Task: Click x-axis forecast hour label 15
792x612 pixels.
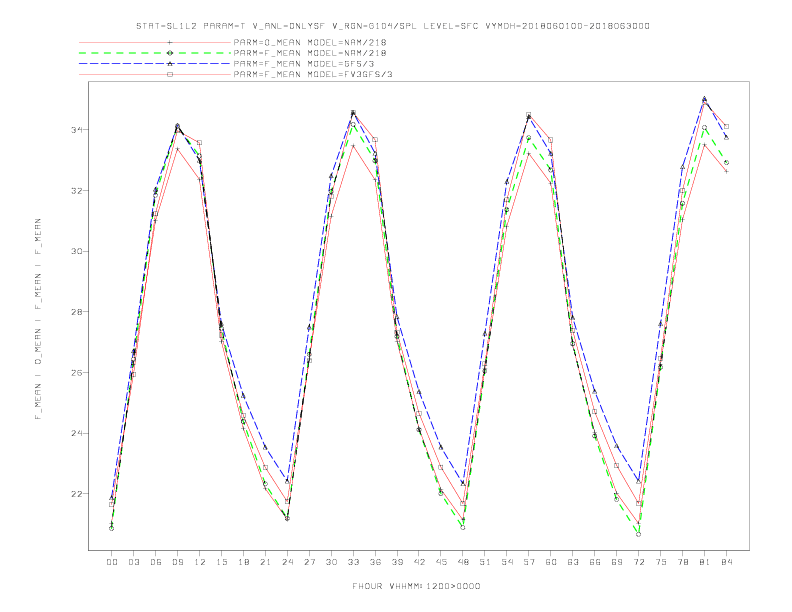Action: 221,562
